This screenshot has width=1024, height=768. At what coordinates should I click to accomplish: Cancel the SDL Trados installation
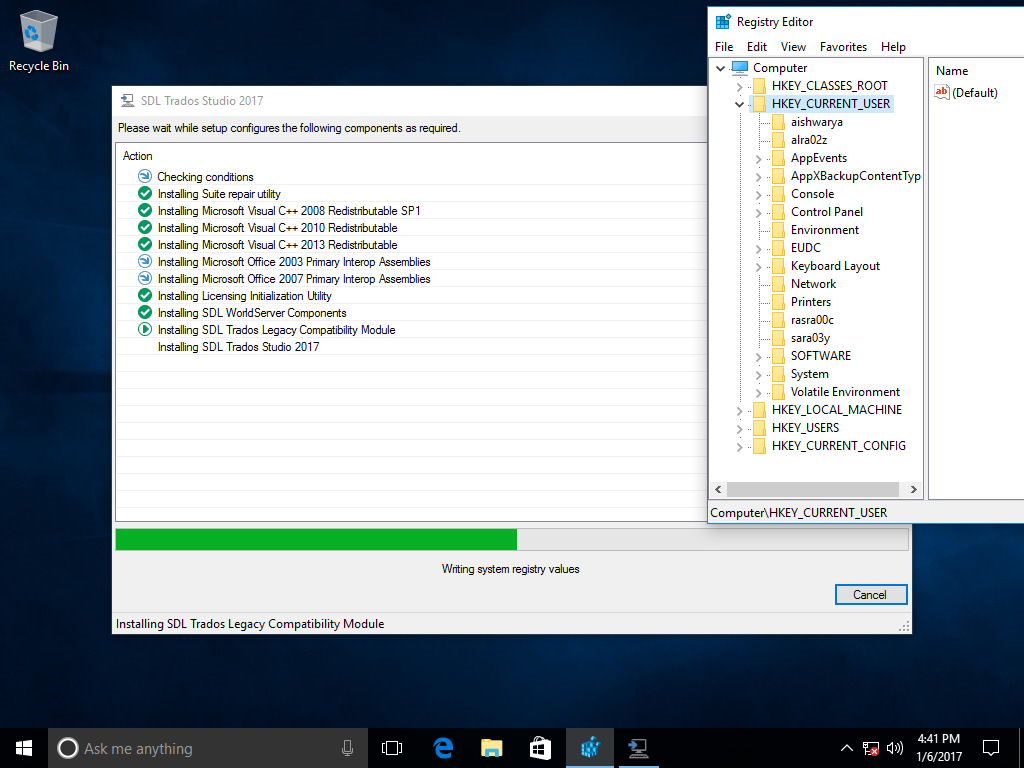871,594
